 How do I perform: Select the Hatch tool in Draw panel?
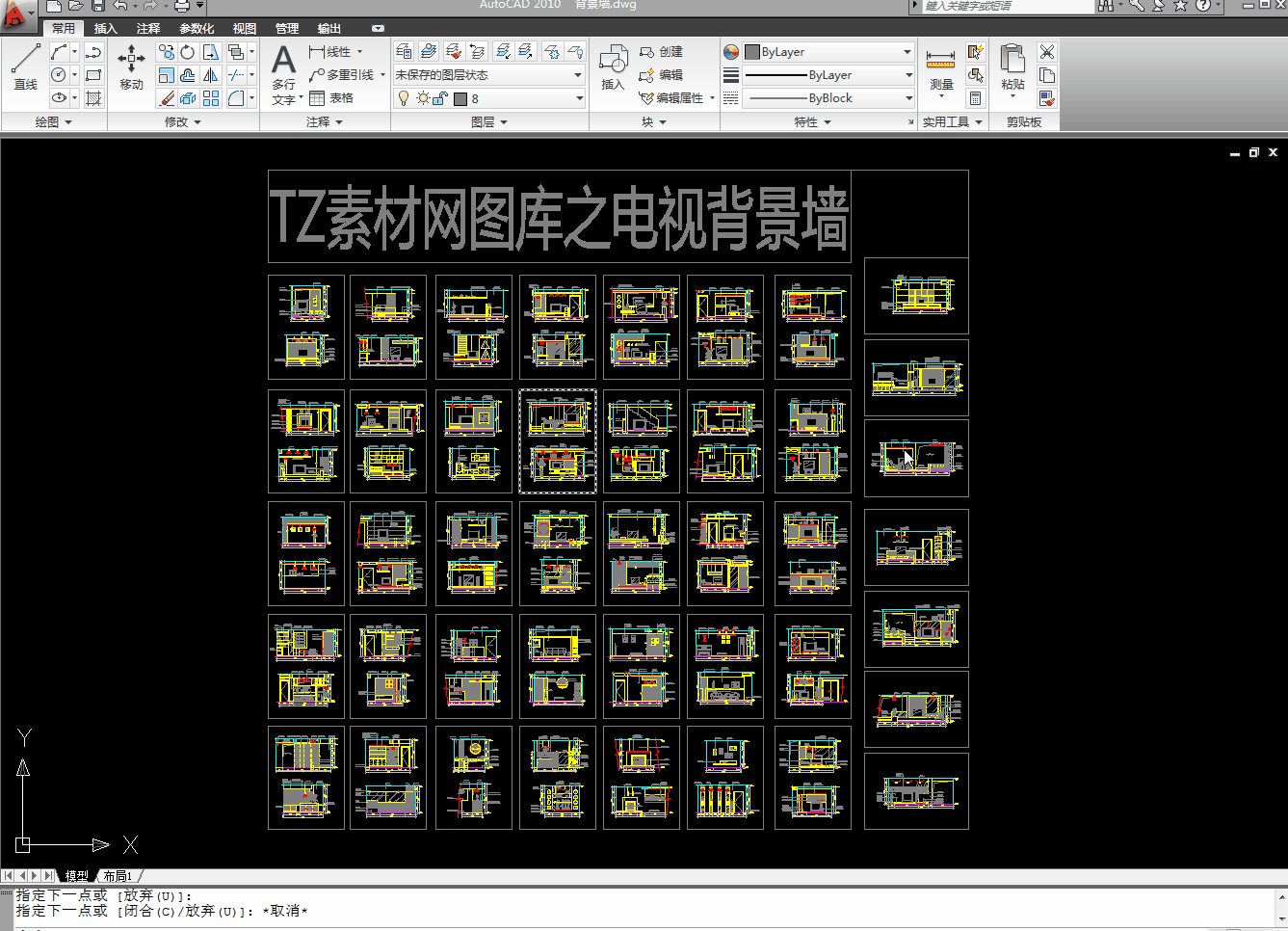93,98
